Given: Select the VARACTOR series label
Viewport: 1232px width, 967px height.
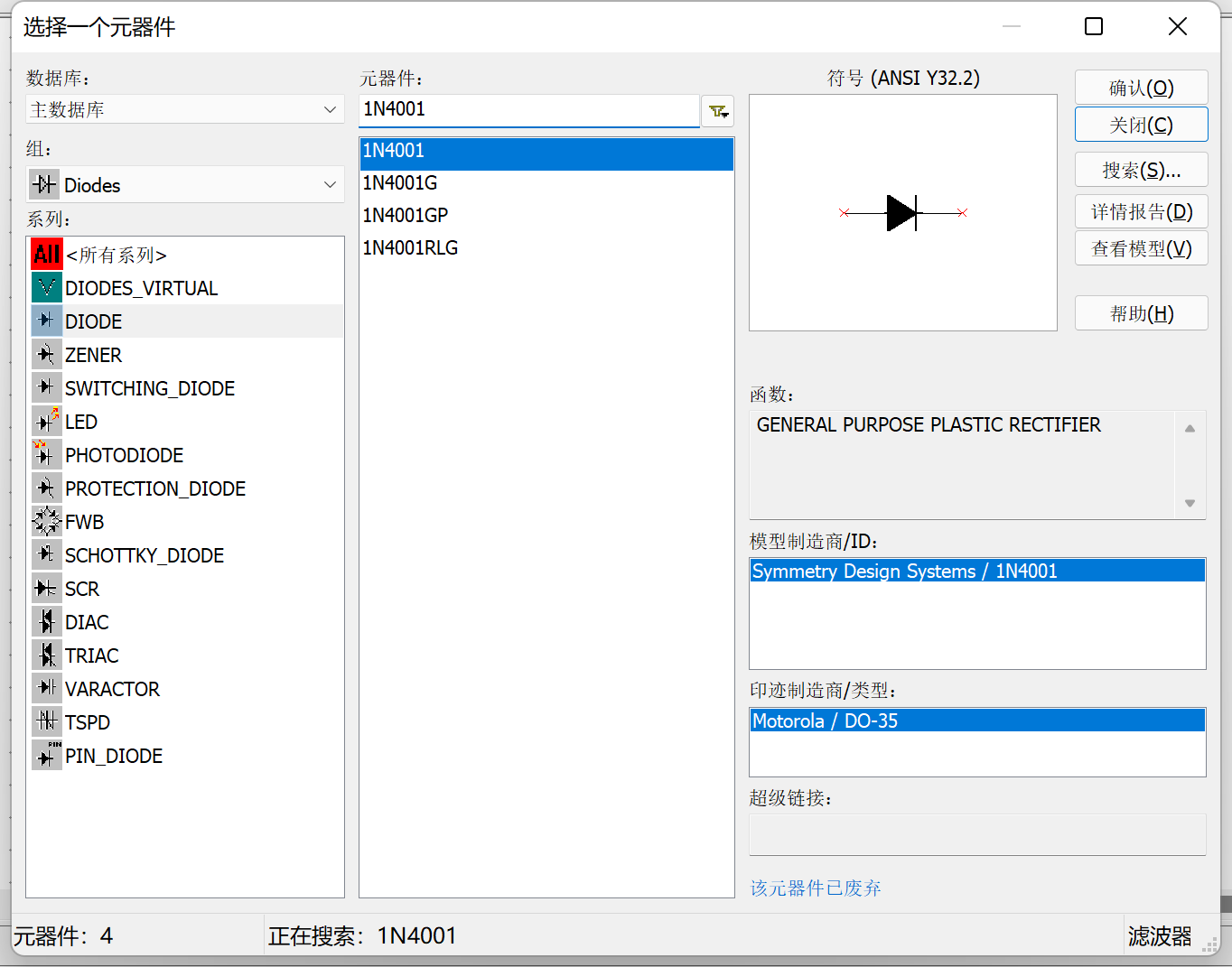Looking at the screenshot, I should [x=112, y=690].
